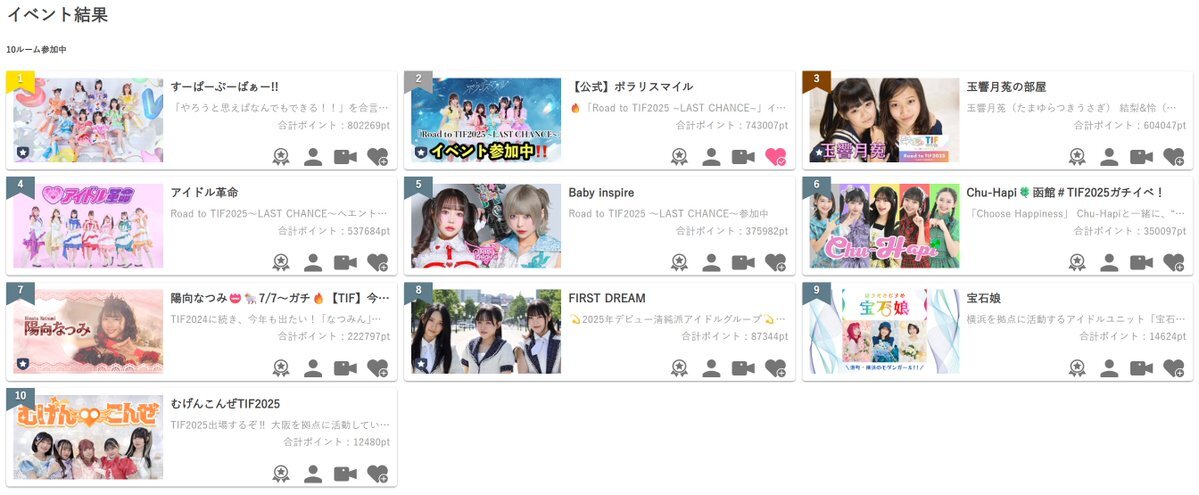Click the medal icon on 陽向なつみ card

tap(281, 368)
